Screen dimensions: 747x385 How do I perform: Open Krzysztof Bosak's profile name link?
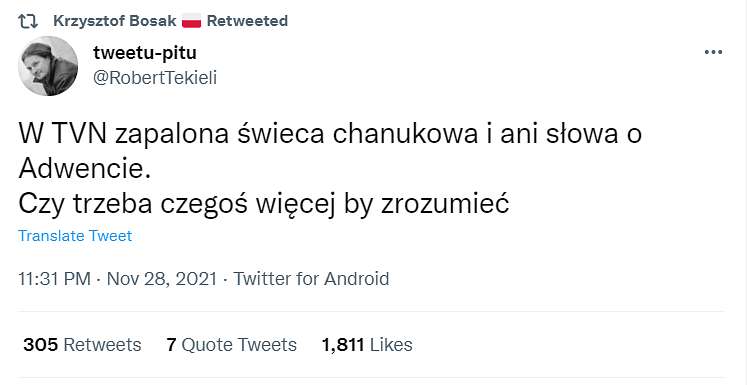[115, 21]
